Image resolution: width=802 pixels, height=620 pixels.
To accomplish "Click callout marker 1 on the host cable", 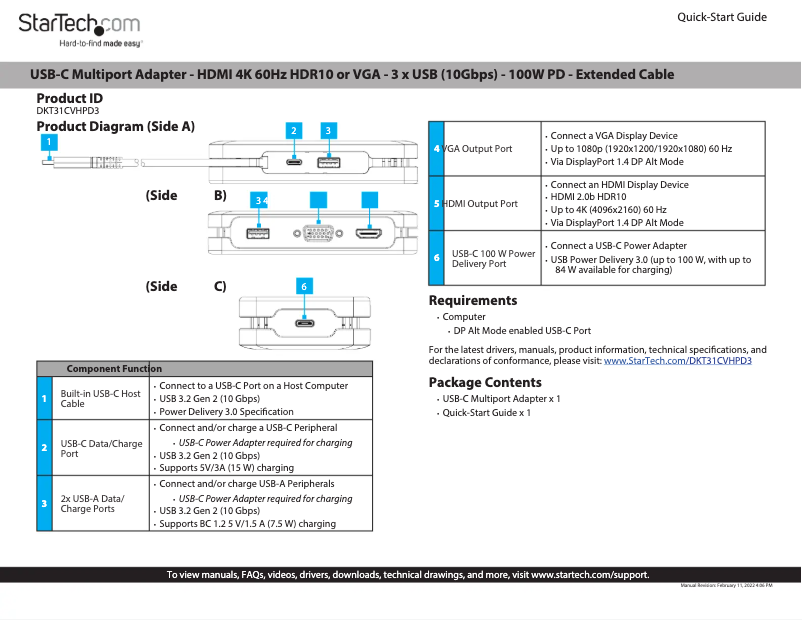I will tap(49, 143).
